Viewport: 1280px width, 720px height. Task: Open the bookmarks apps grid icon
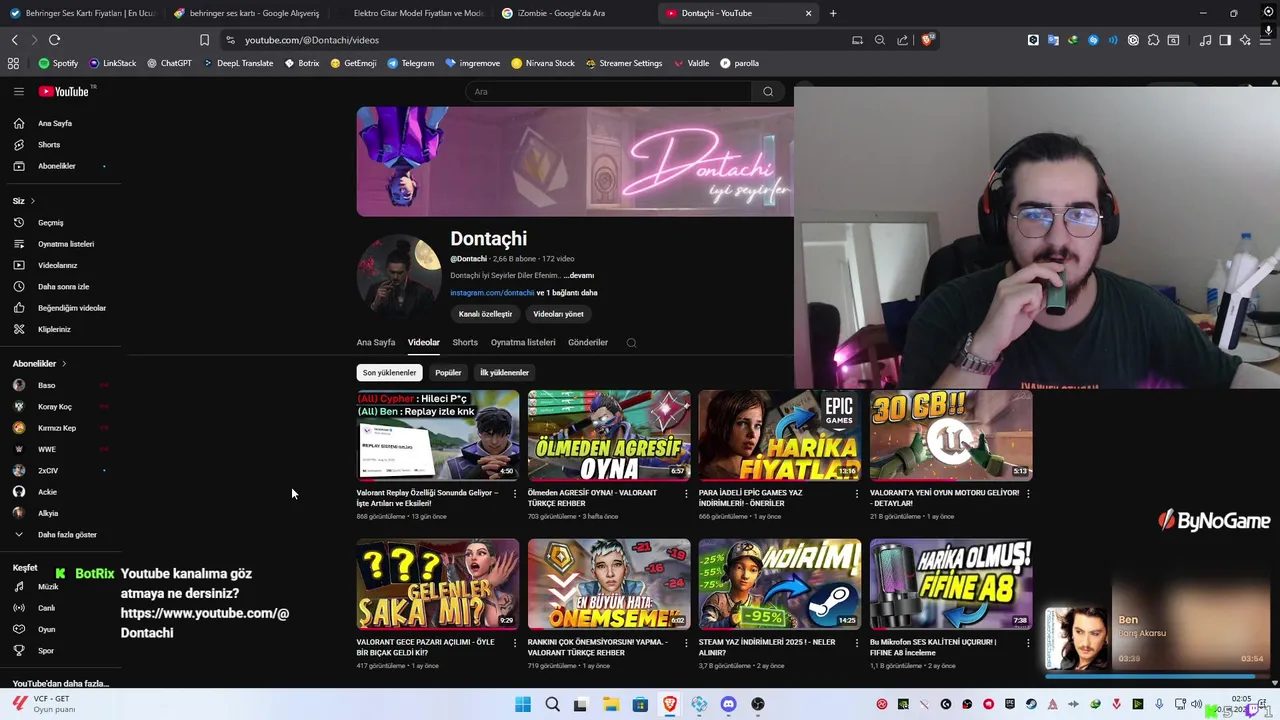[13, 63]
